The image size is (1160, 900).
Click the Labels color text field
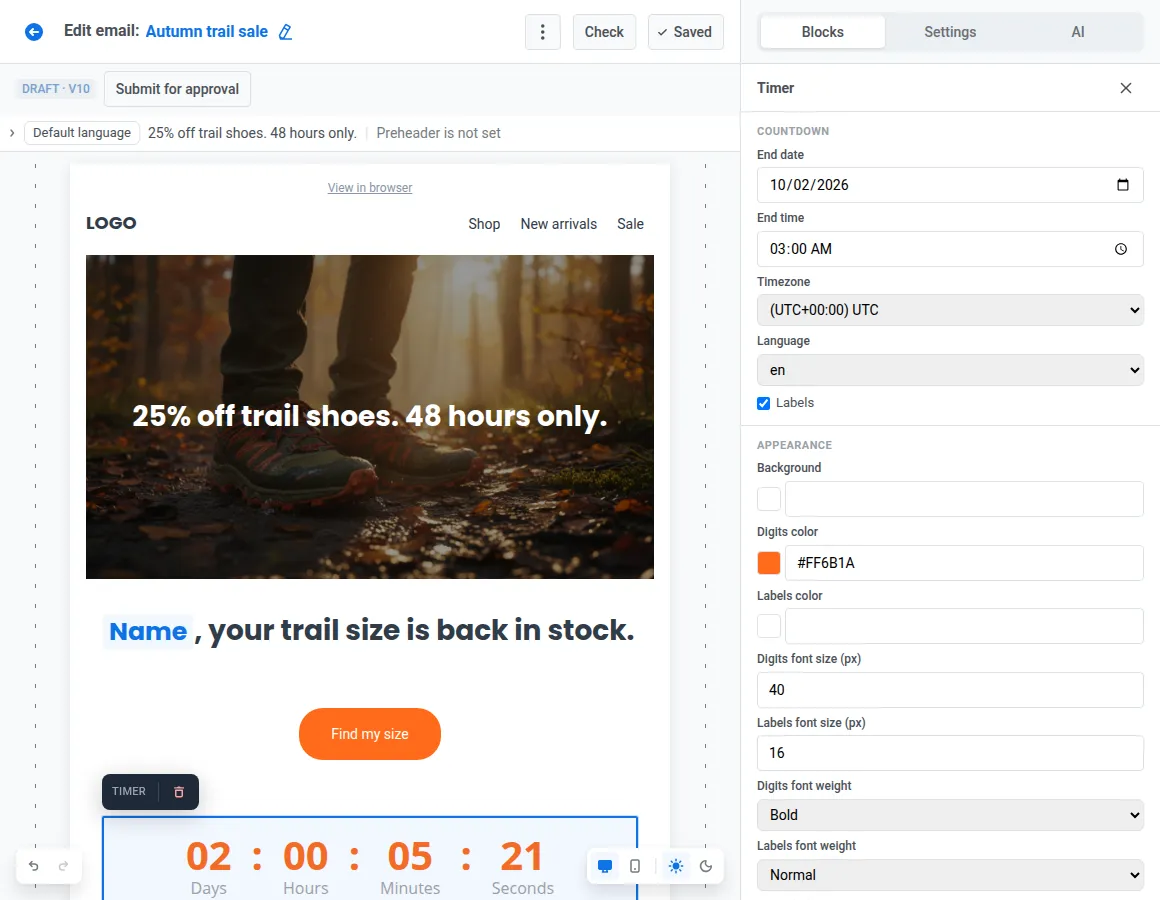pos(964,626)
